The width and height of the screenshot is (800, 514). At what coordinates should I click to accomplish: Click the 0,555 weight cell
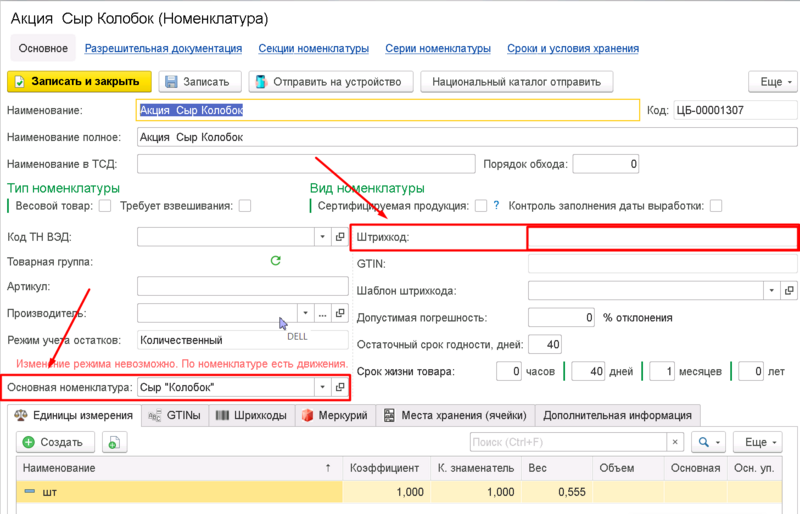pos(557,492)
